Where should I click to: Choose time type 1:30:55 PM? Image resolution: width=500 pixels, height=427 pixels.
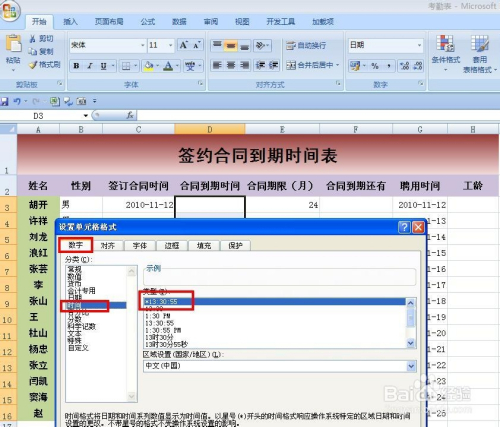pyautogui.click(x=163, y=330)
